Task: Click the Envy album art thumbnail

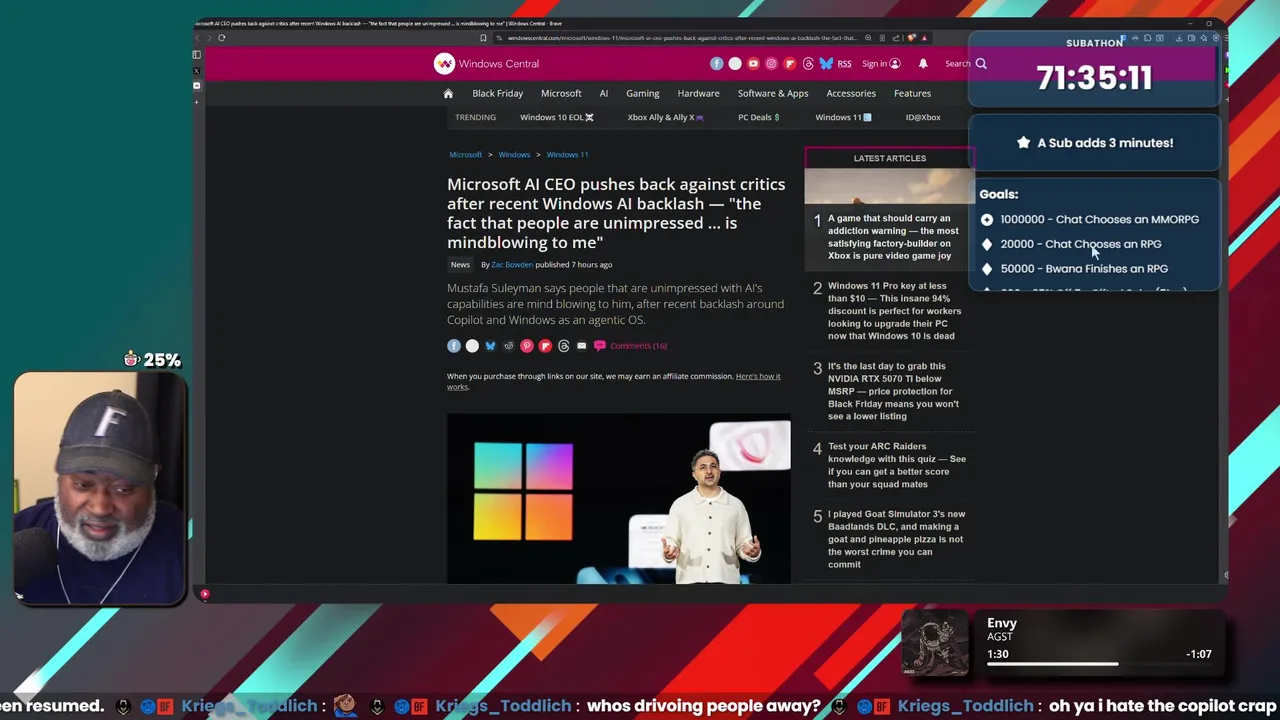Action: point(935,643)
